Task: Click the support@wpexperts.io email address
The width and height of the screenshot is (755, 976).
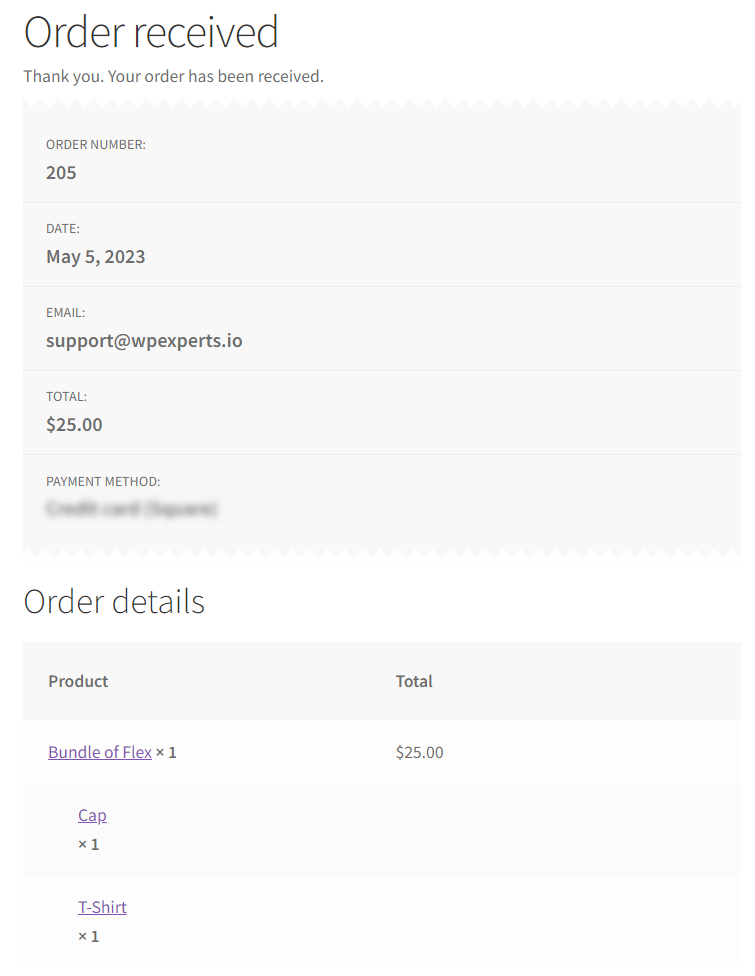Action: 144,340
